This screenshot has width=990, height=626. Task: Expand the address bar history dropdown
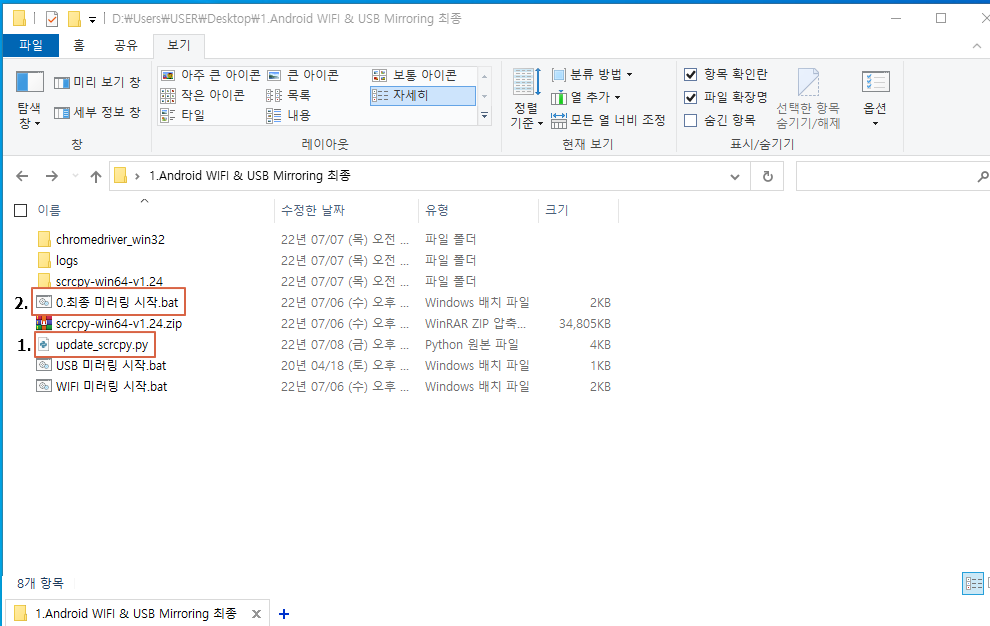(735, 177)
